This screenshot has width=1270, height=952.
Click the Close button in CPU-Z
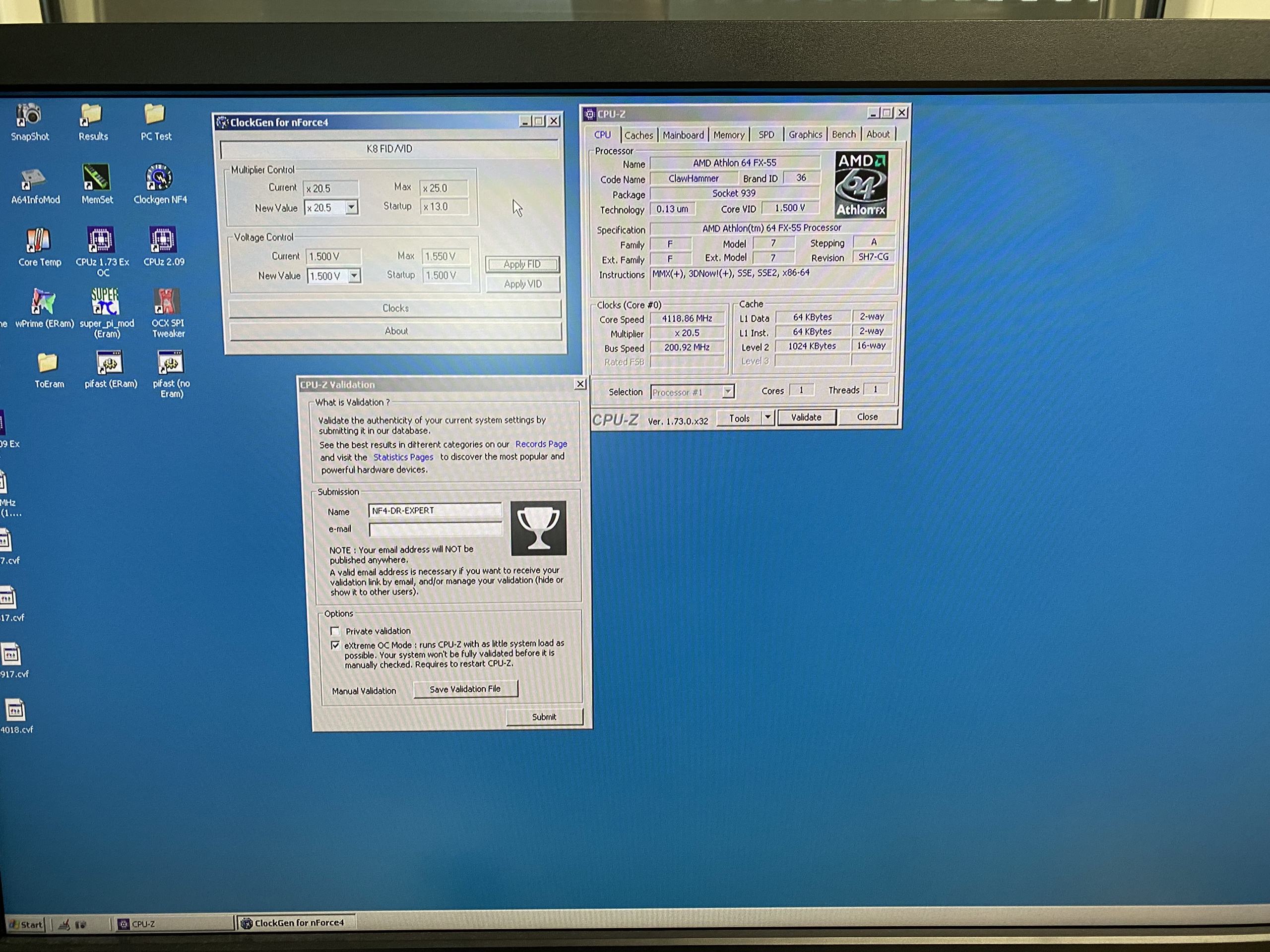(867, 416)
